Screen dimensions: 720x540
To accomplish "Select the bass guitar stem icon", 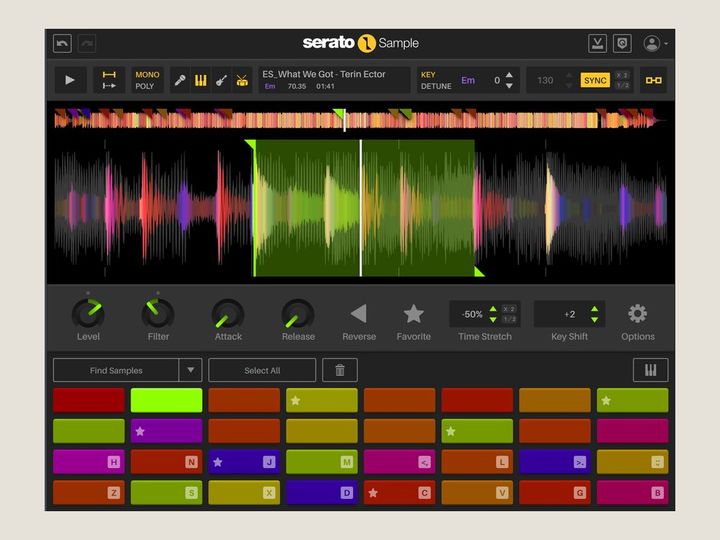I will (221, 80).
